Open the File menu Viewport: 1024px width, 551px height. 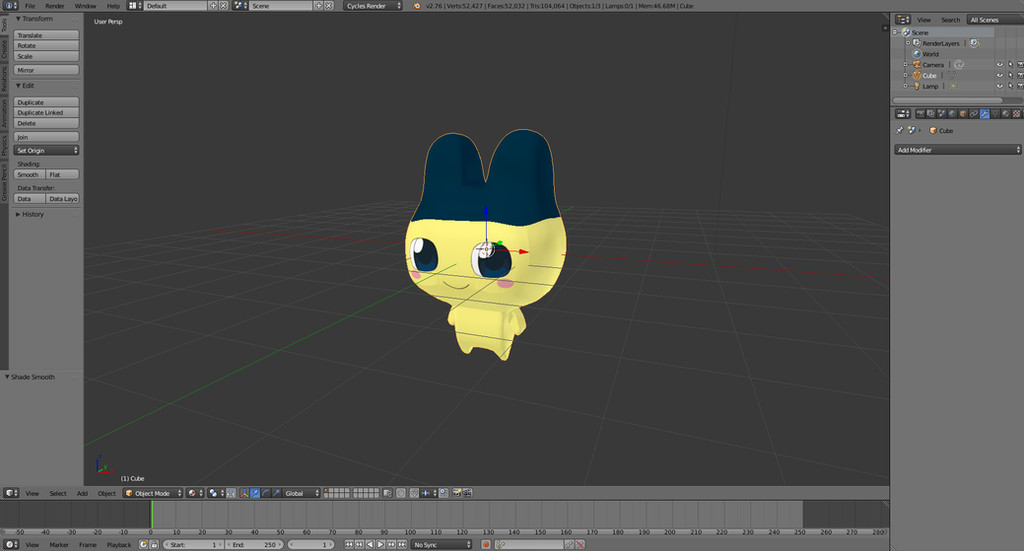30,5
